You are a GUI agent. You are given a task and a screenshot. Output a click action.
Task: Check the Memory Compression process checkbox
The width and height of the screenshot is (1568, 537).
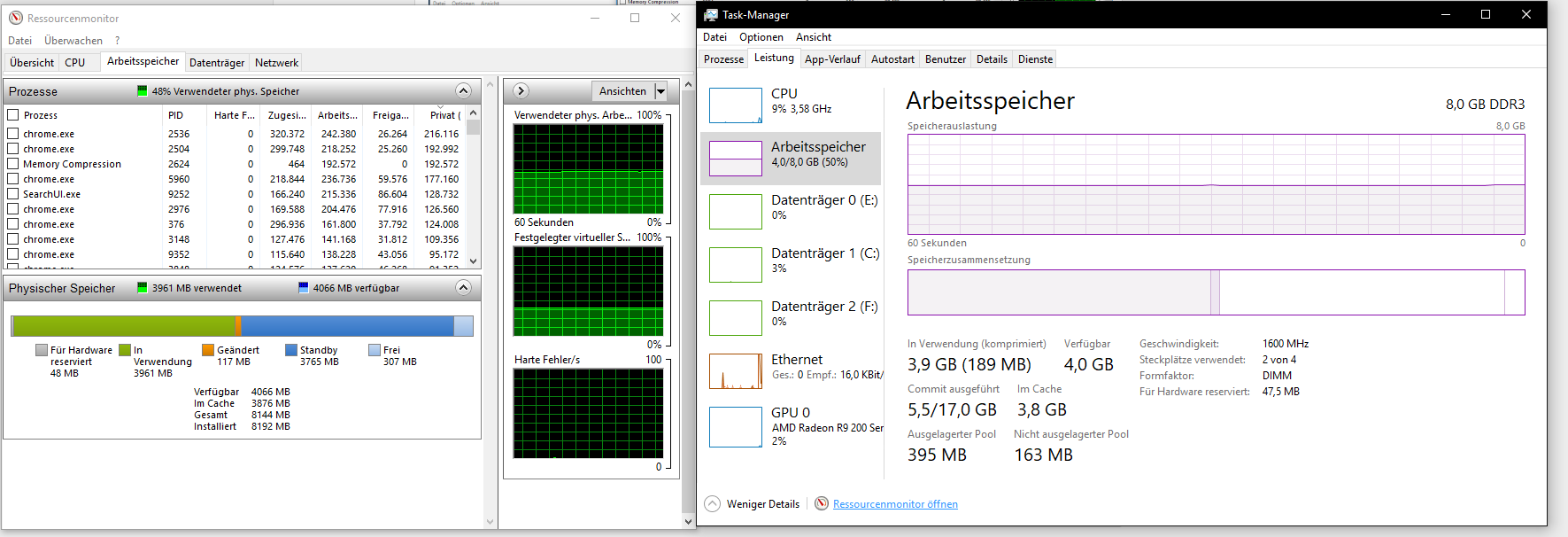pos(13,164)
